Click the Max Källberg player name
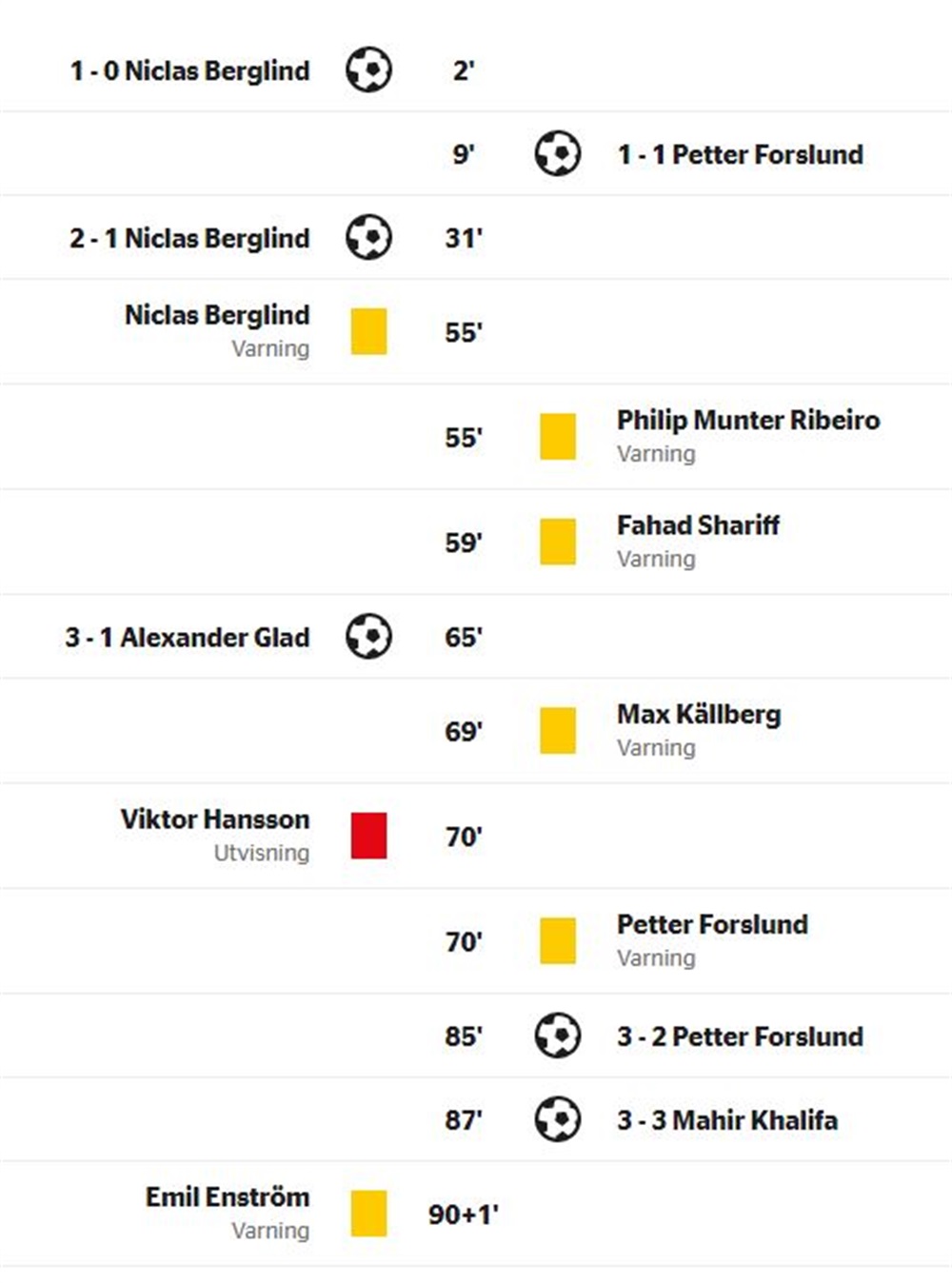 click(699, 714)
